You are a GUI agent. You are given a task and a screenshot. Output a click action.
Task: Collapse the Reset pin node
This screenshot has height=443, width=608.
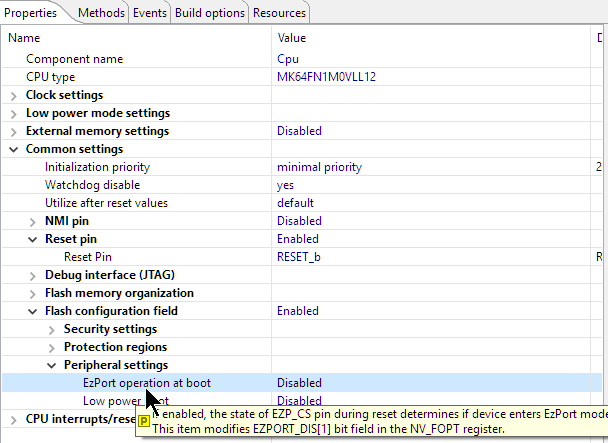[33, 239]
